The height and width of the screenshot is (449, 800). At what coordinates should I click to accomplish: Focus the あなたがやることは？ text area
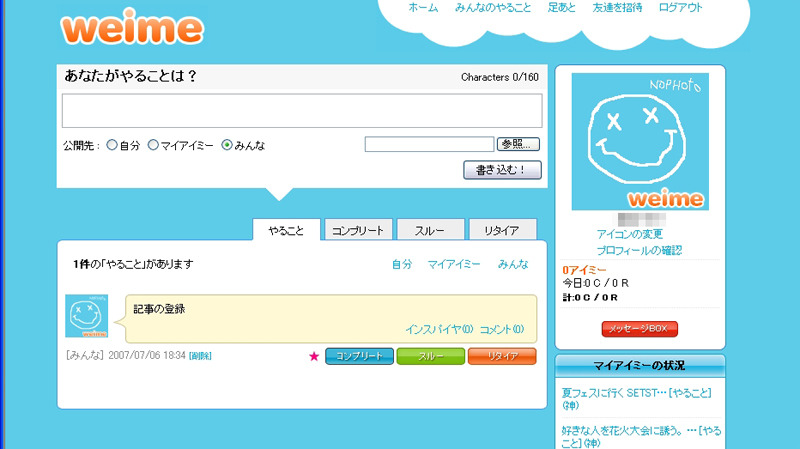coord(302,110)
